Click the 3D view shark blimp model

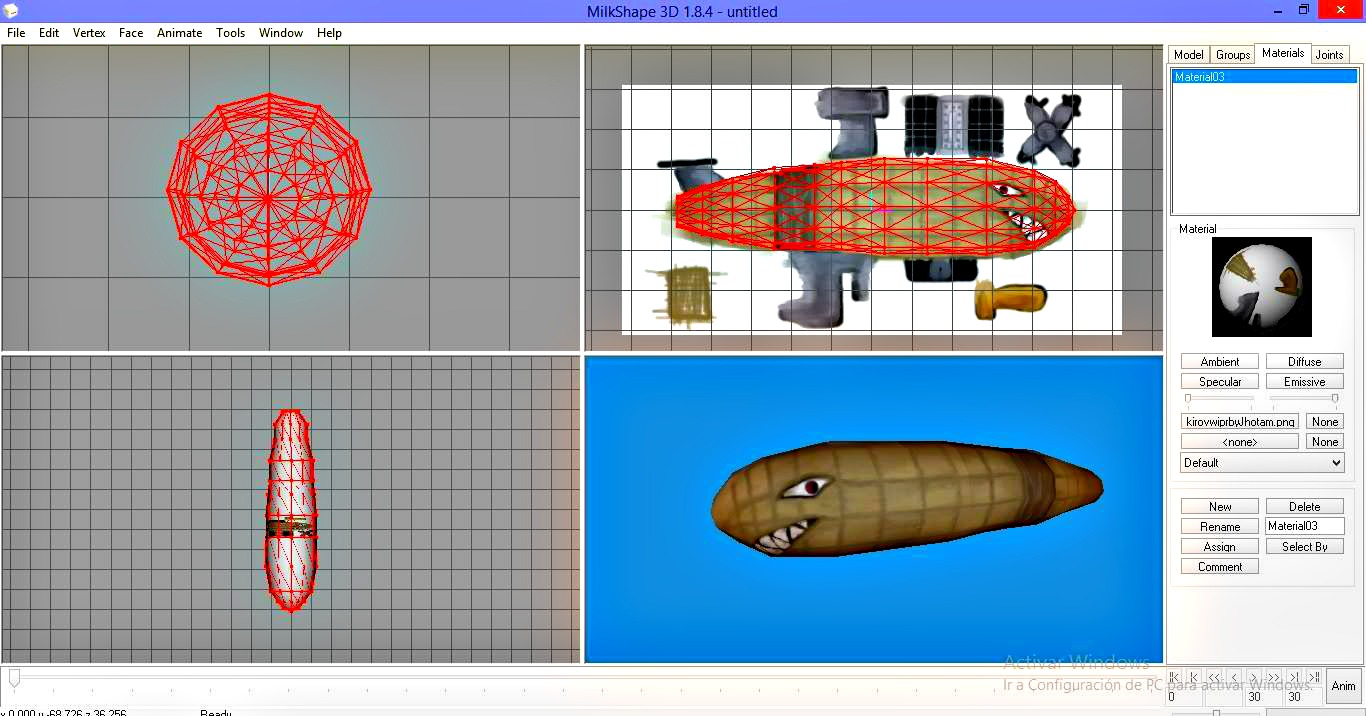pos(905,498)
